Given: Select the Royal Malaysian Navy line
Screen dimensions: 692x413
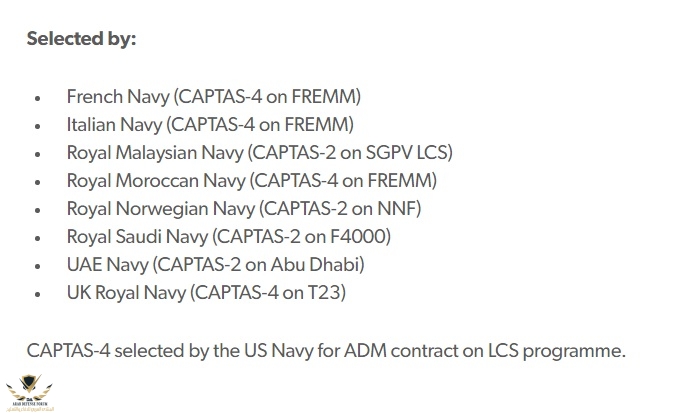Looking at the screenshot, I should (x=260, y=153).
